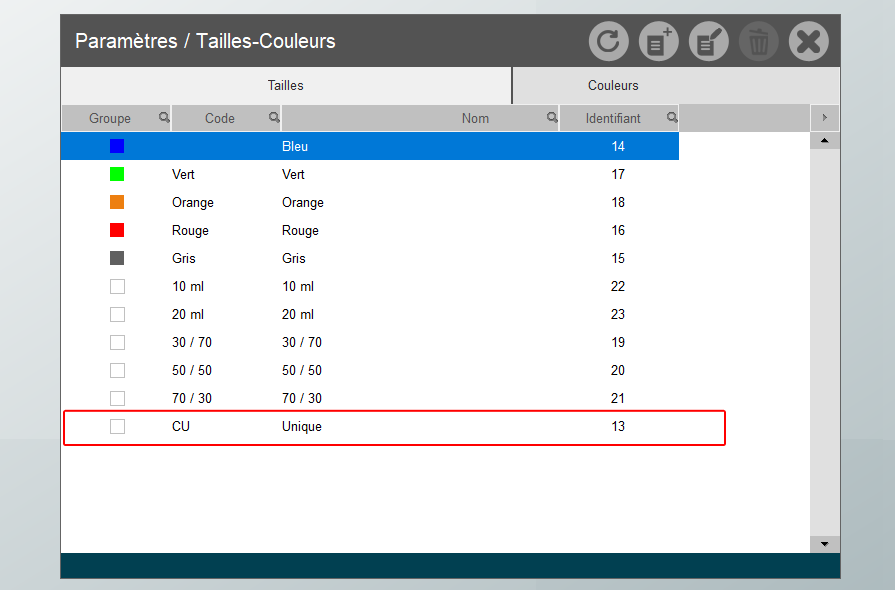Click identifier 16 in Rouge row
The image size is (895, 590).
(618, 230)
